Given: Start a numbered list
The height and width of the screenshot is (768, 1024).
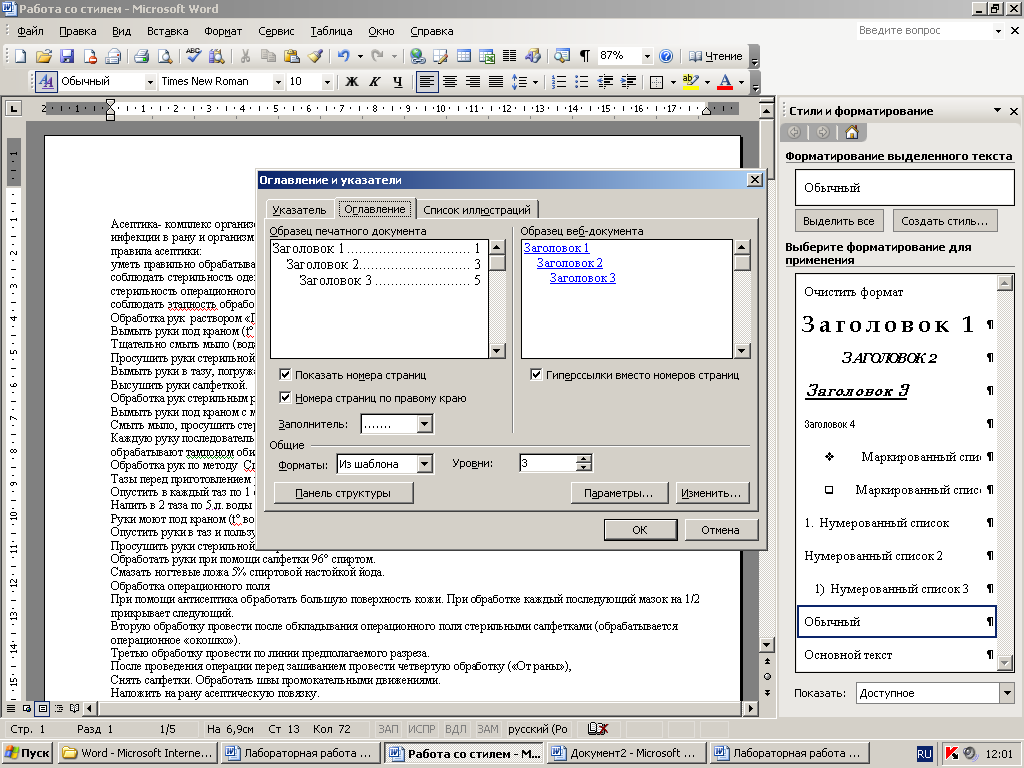Looking at the screenshot, I should [x=558, y=82].
